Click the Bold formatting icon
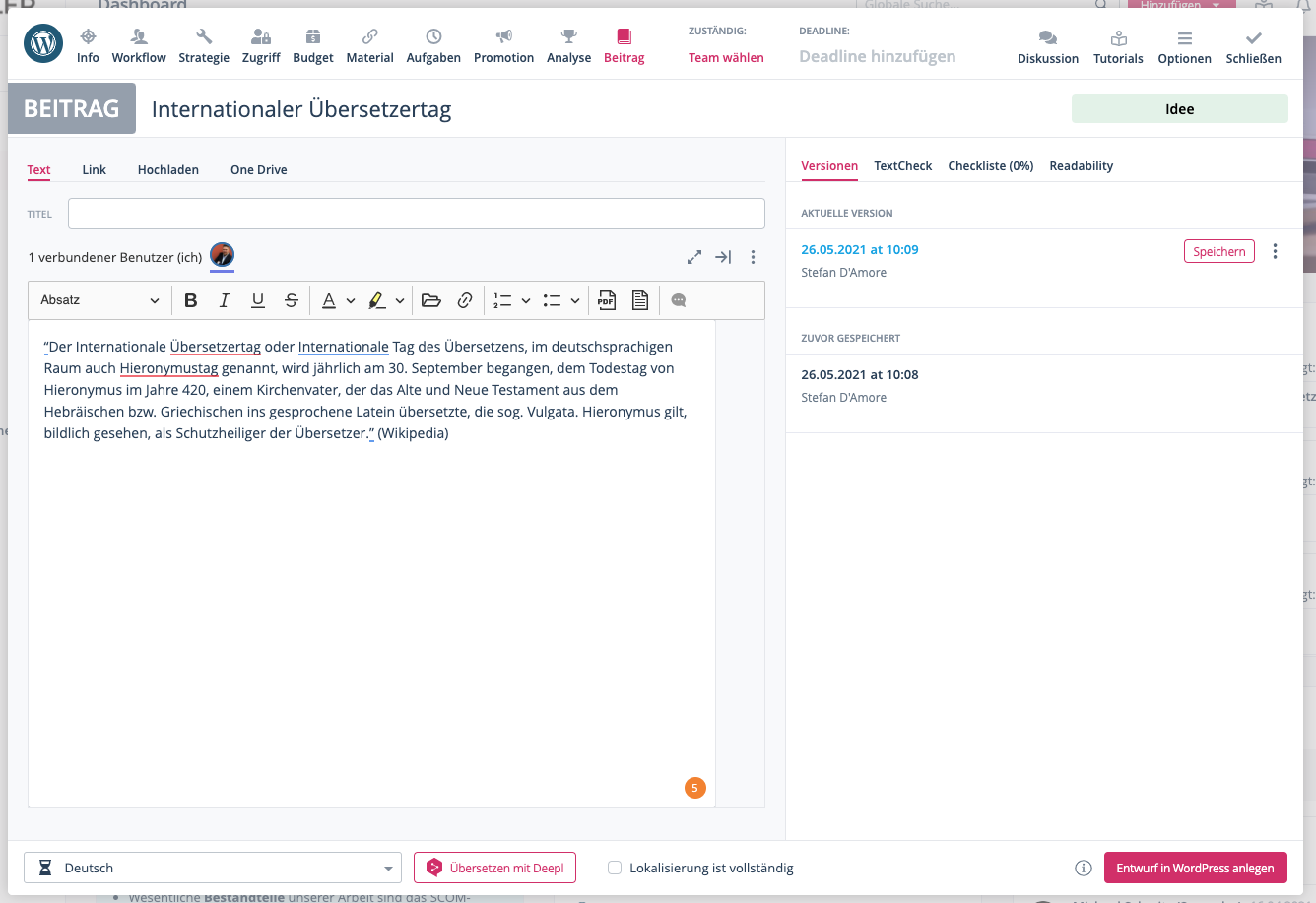This screenshot has height=903, width=1316. 191,300
